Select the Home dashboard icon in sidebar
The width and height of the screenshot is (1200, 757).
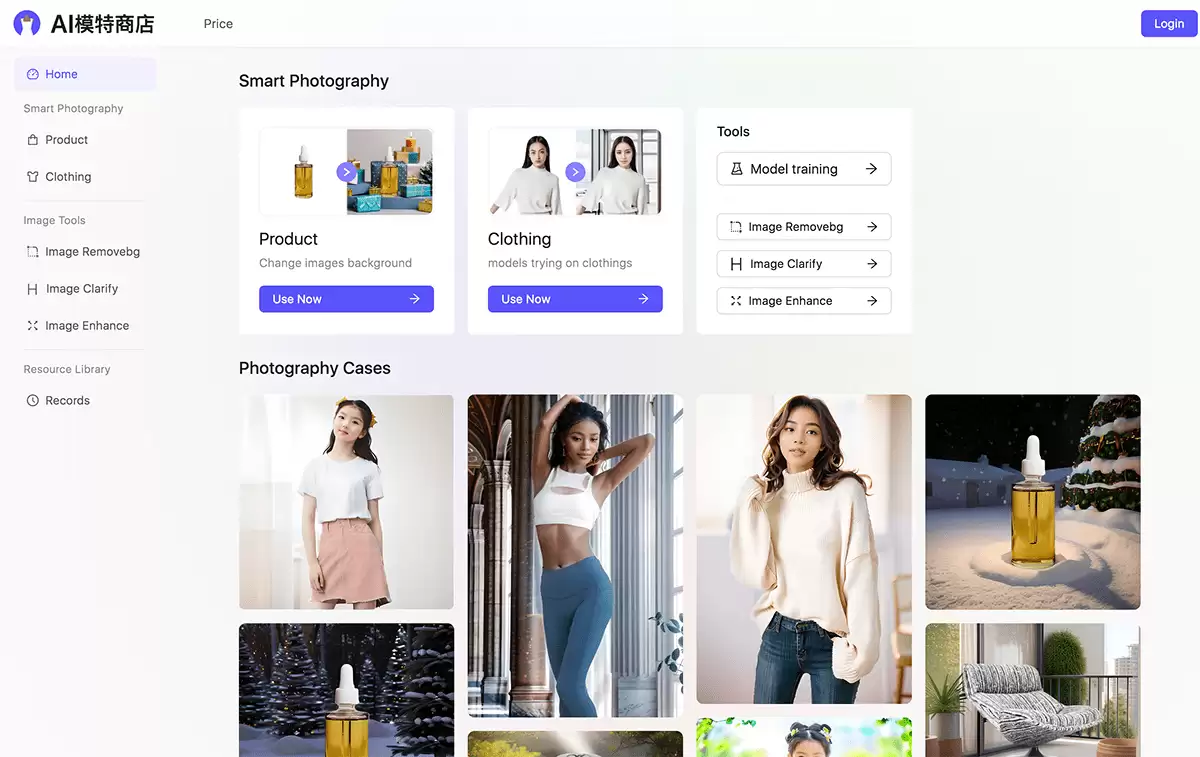33,74
